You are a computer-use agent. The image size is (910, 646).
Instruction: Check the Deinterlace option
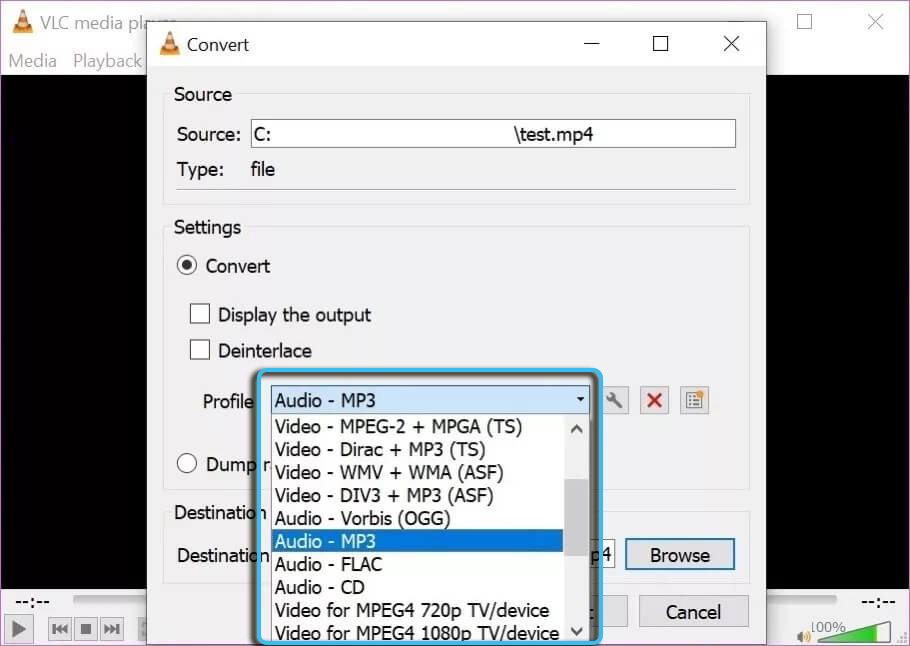click(x=200, y=351)
